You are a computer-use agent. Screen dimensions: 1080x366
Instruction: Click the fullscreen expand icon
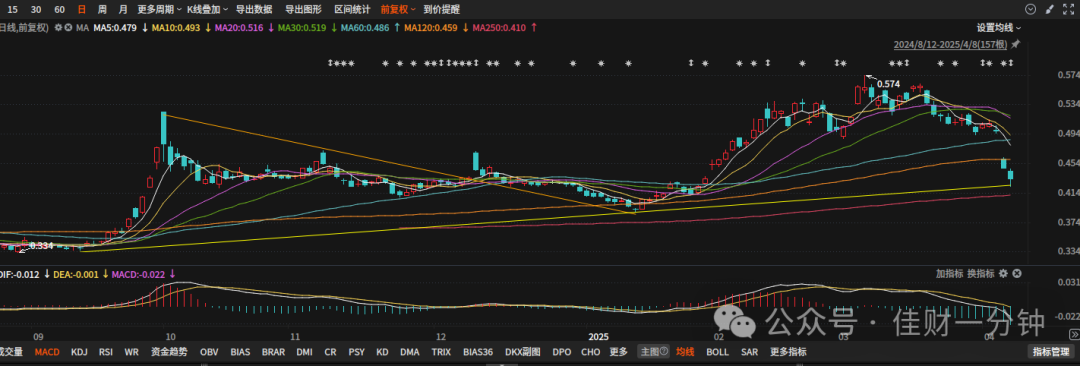click(1069, 9)
